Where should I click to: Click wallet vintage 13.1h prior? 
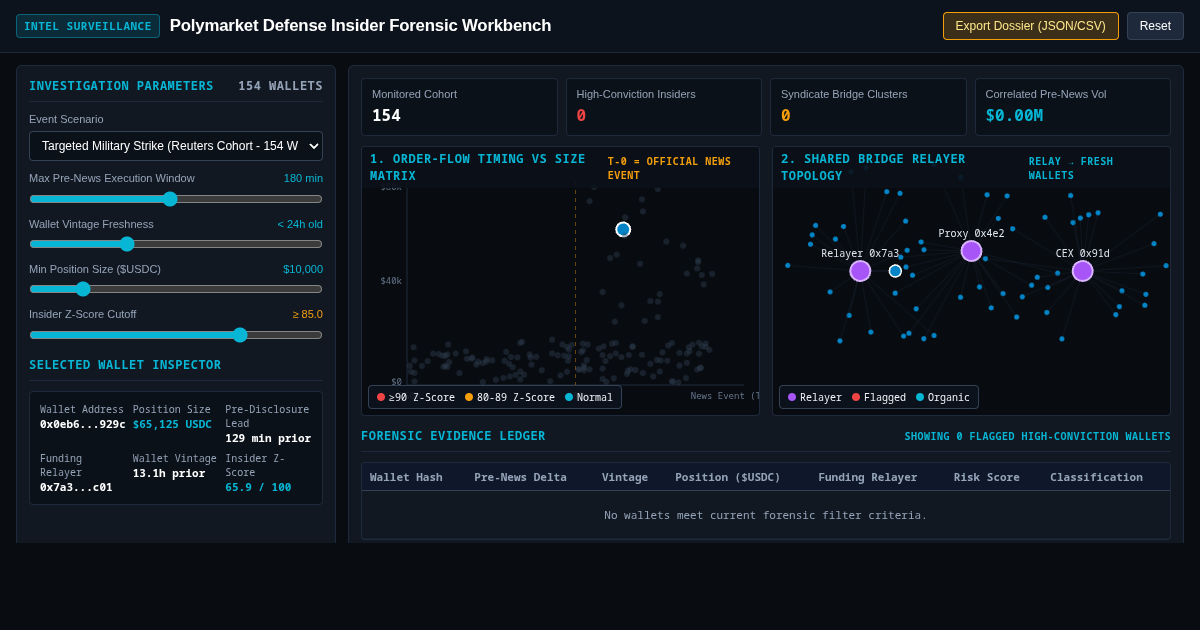coord(169,473)
